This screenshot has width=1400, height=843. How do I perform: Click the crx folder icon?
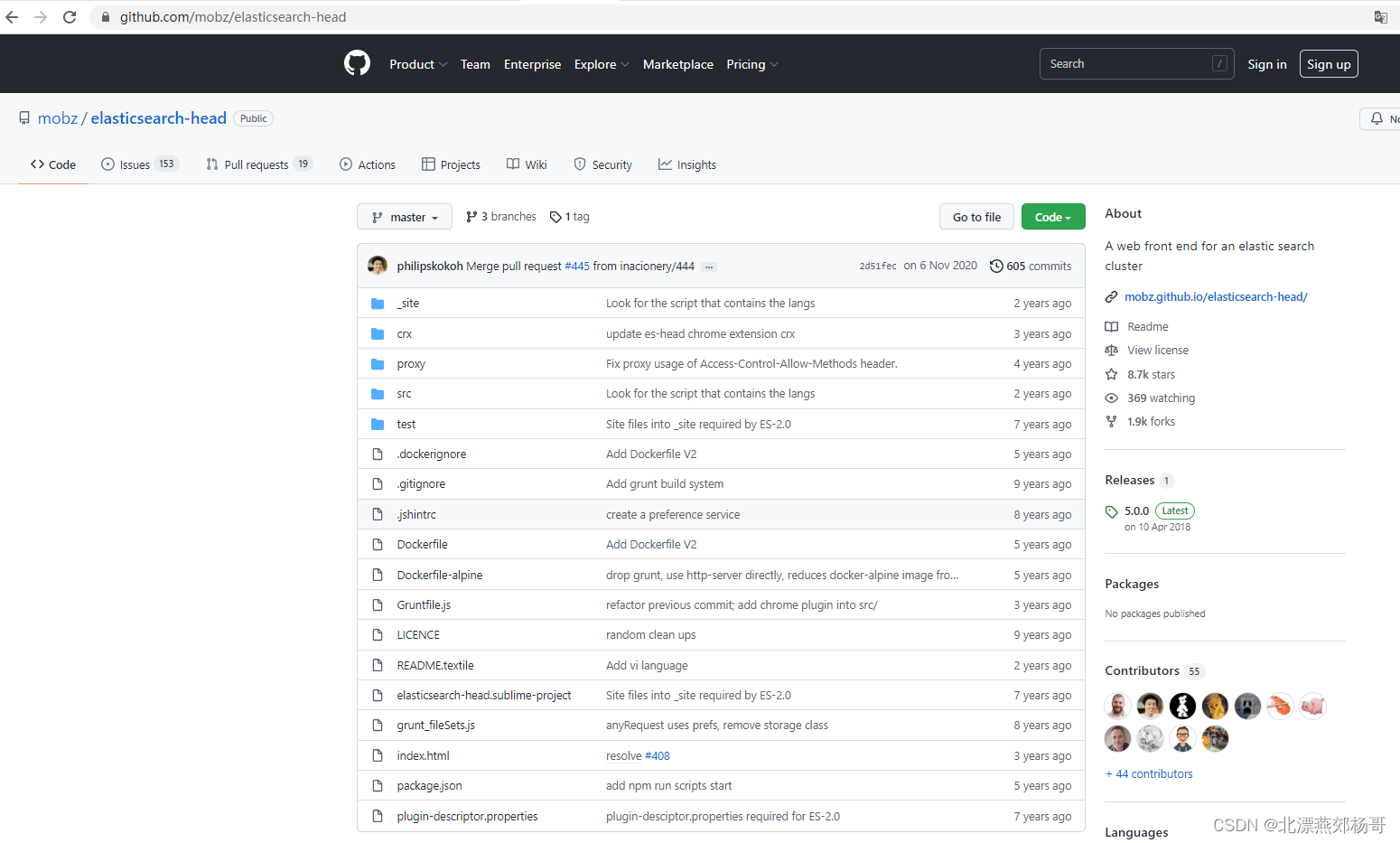point(378,334)
